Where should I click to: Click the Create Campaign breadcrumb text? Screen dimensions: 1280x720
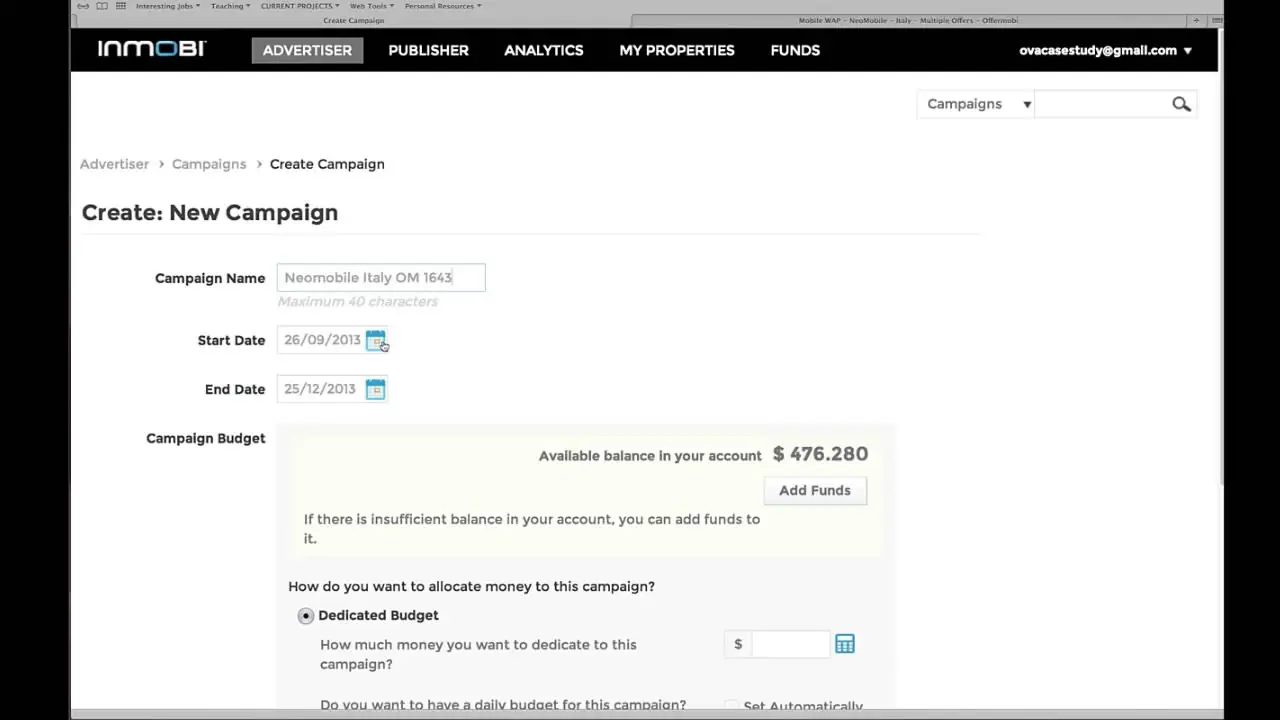pyautogui.click(x=327, y=164)
